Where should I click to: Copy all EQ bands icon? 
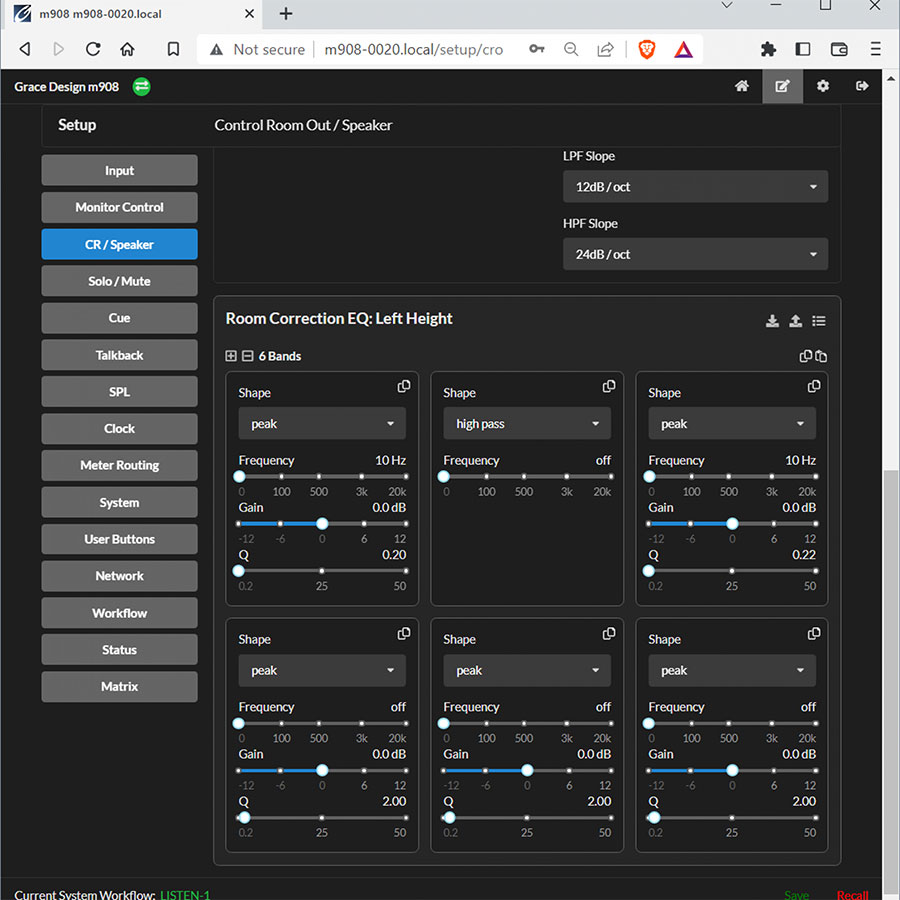[x=805, y=356]
